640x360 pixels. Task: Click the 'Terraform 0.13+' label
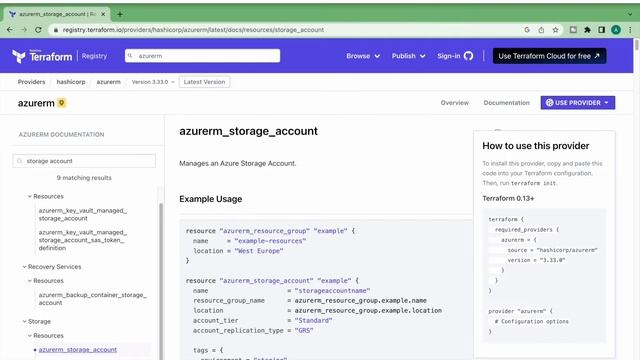pos(508,198)
